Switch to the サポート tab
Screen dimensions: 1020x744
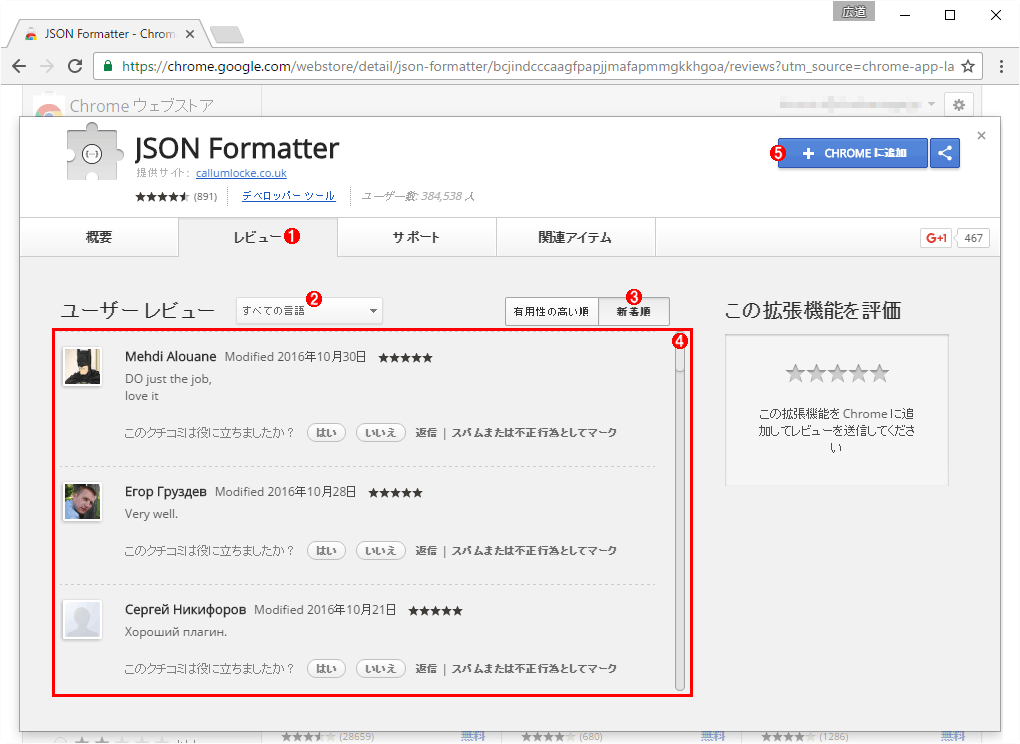(x=416, y=237)
